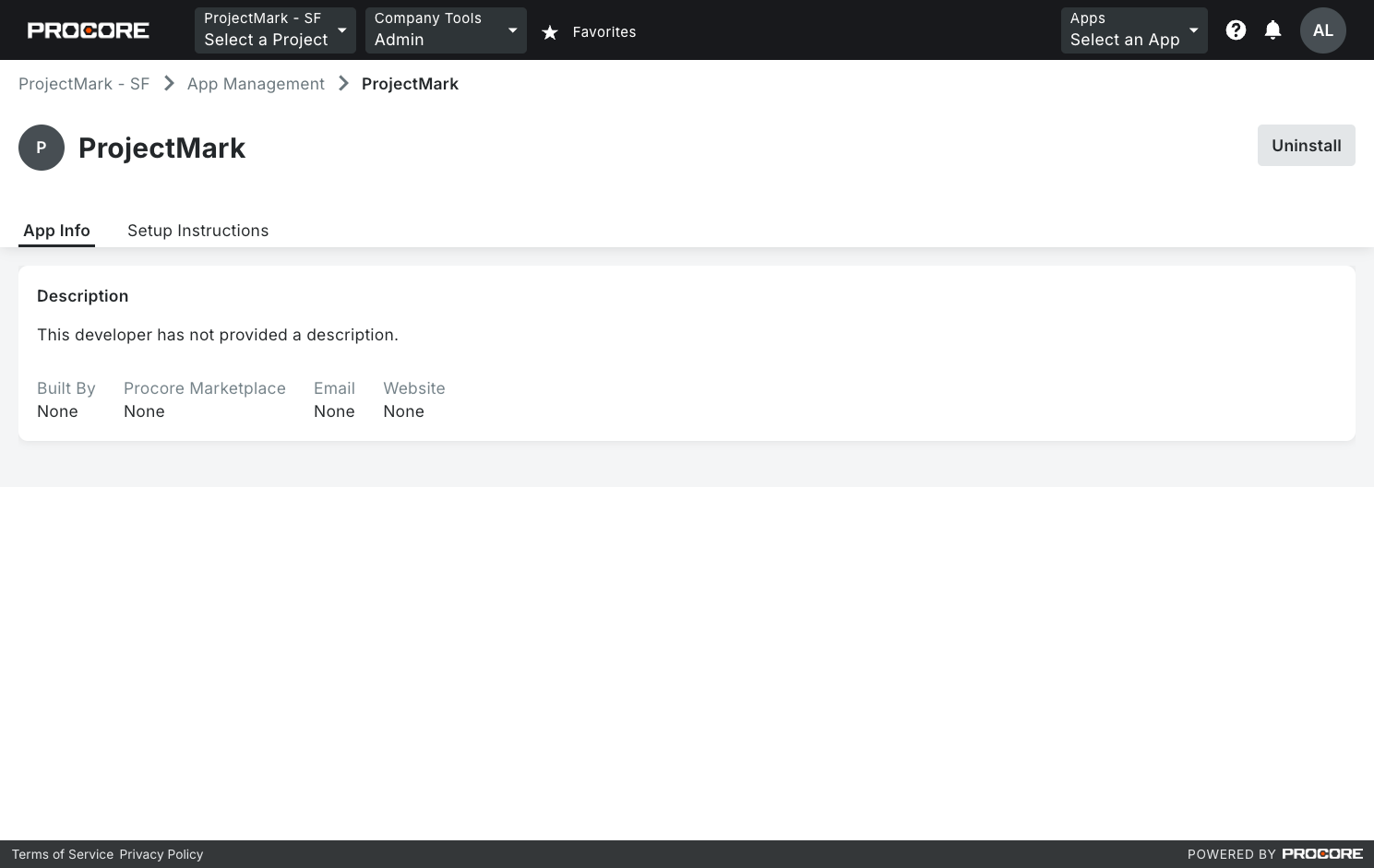1374x868 pixels.
Task: Click the Procore logo in header
Action: pyautogui.click(x=89, y=30)
